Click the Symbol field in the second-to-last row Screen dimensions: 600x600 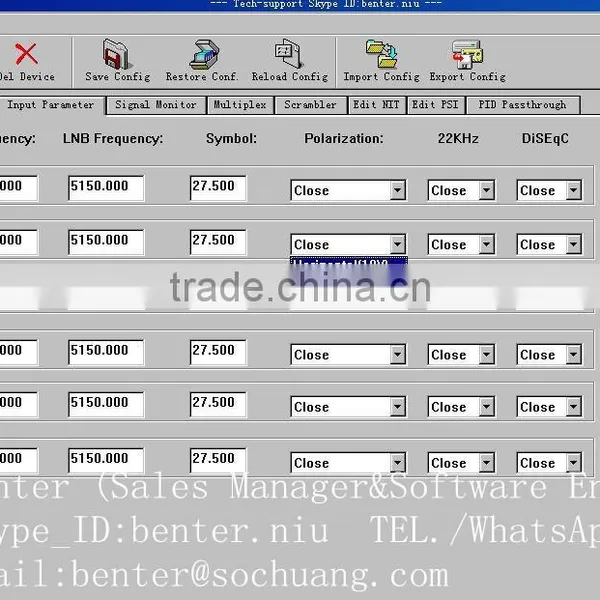(x=218, y=404)
